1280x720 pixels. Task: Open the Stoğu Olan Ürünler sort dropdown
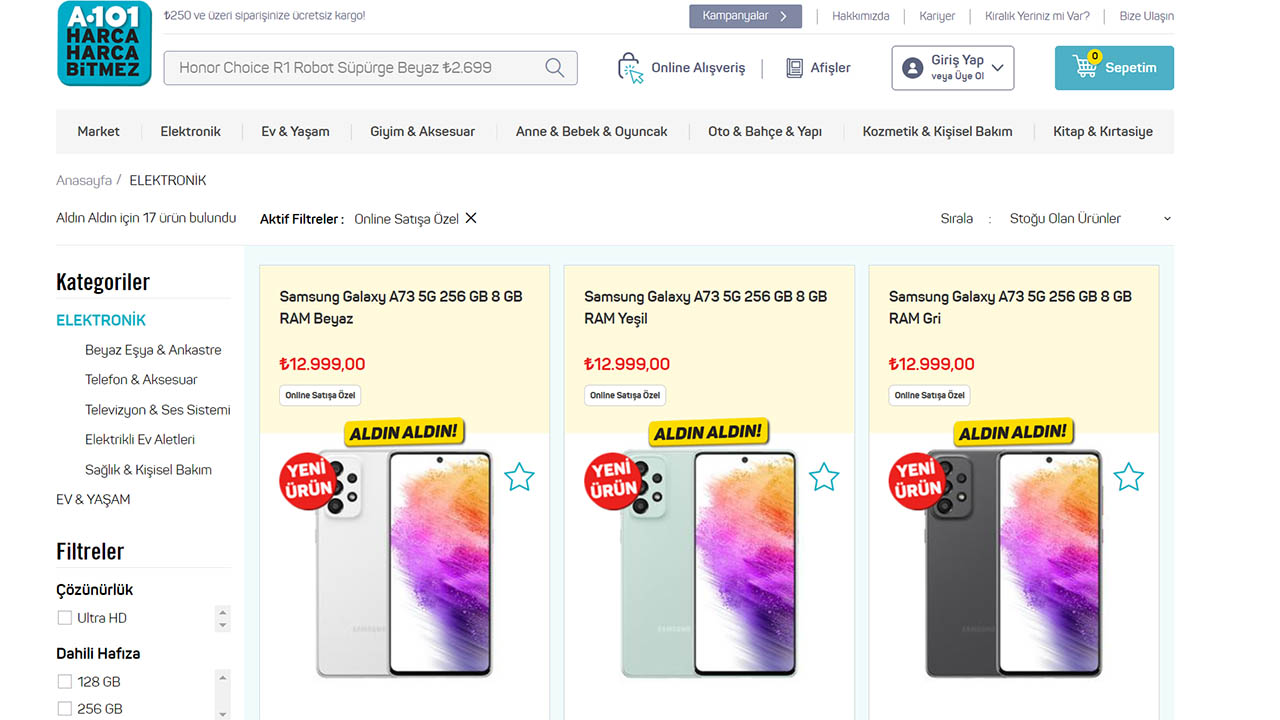click(1090, 218)
